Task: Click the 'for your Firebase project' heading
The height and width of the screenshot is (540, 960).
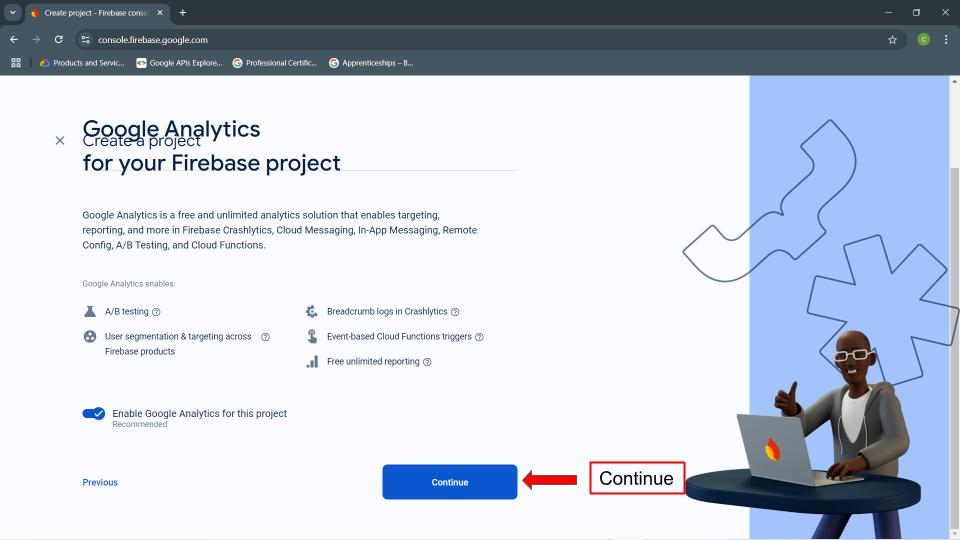Action: click(x=211, y=163)
